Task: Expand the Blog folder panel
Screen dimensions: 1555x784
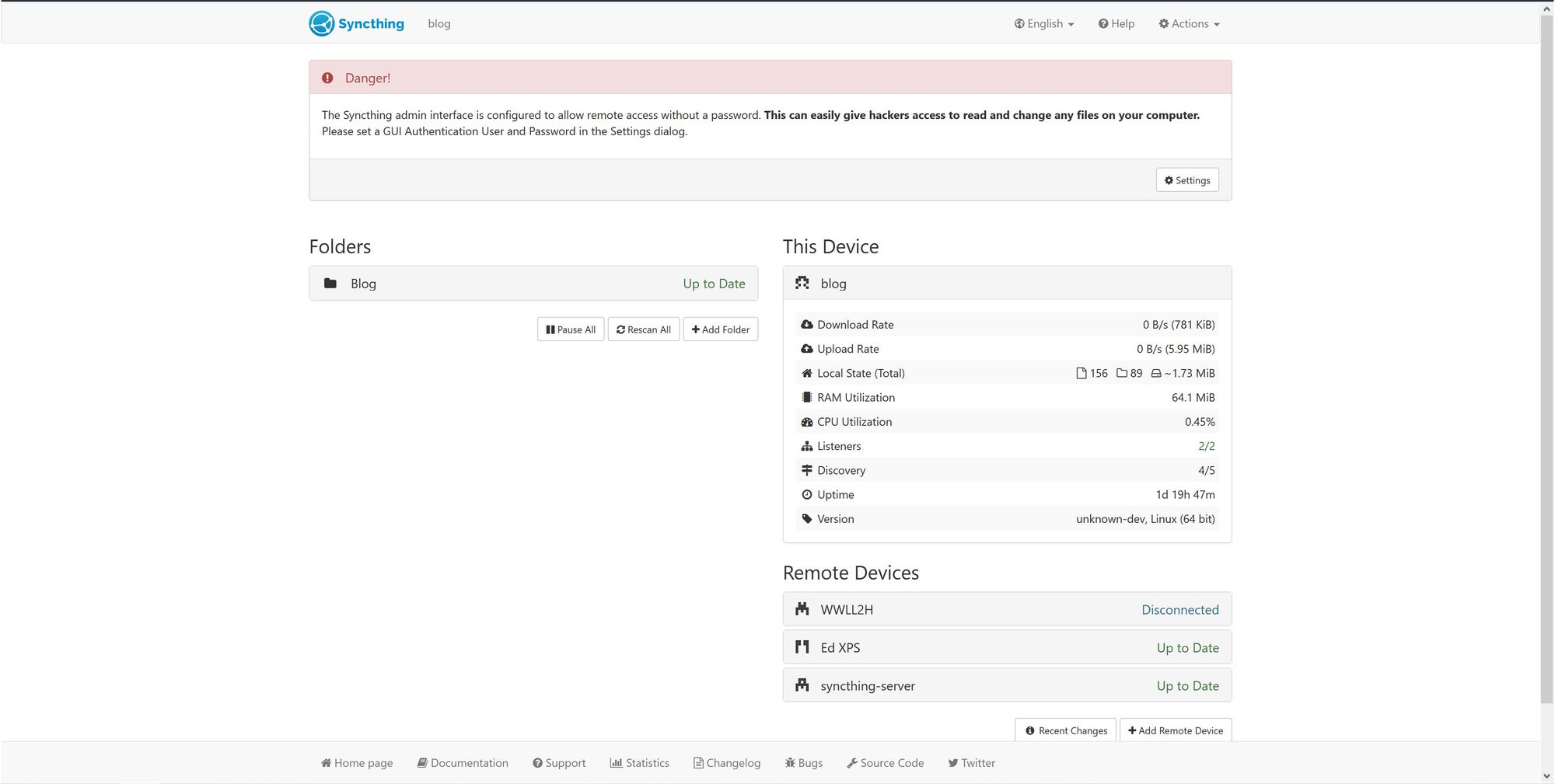Action: [533, 283]
